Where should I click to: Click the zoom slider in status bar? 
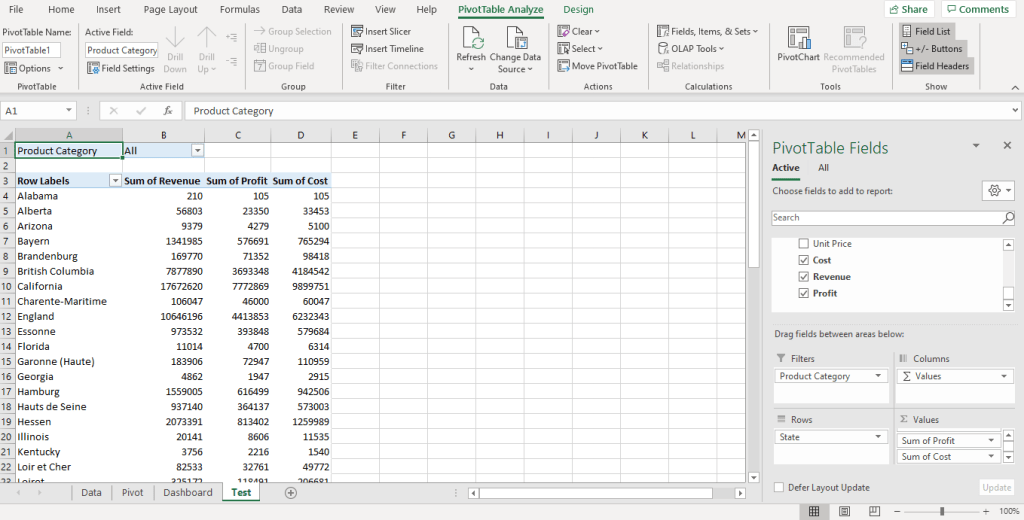point(941,511)
